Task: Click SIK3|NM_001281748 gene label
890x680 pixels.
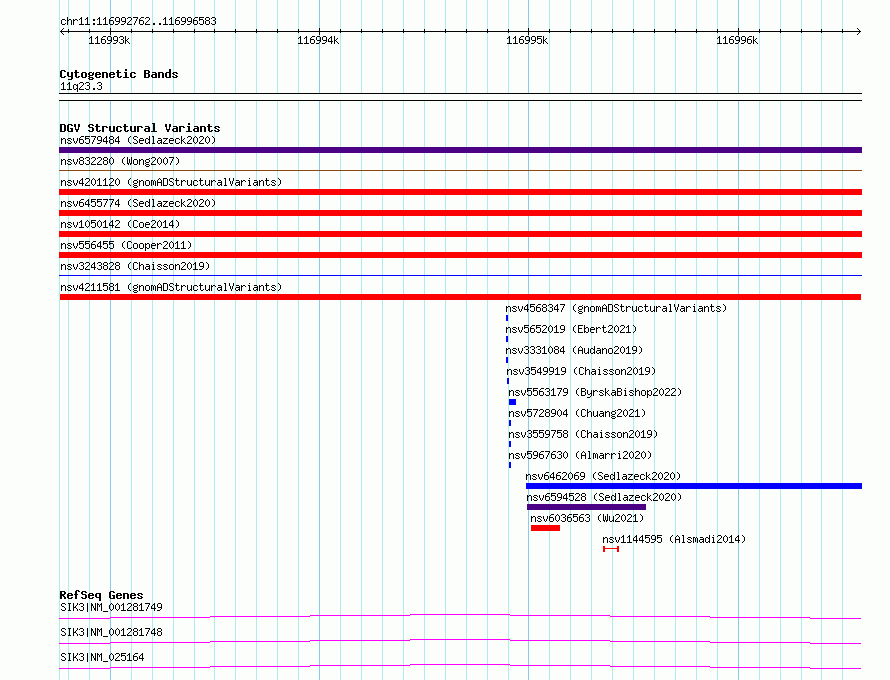Action: click(x=111, y=632)
